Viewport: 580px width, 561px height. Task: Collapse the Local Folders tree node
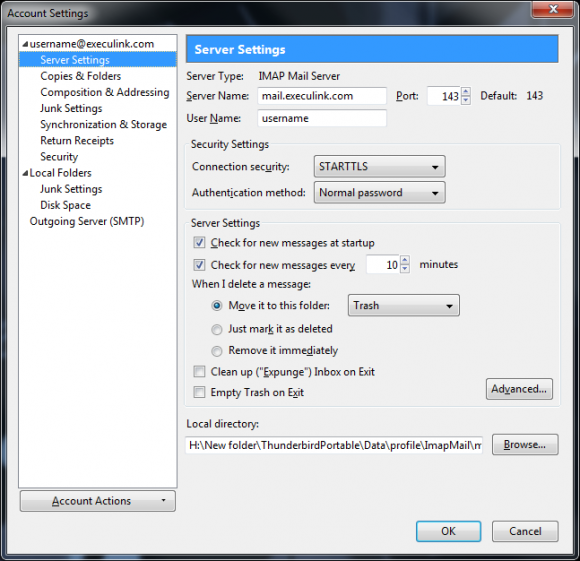pos(25,173)
